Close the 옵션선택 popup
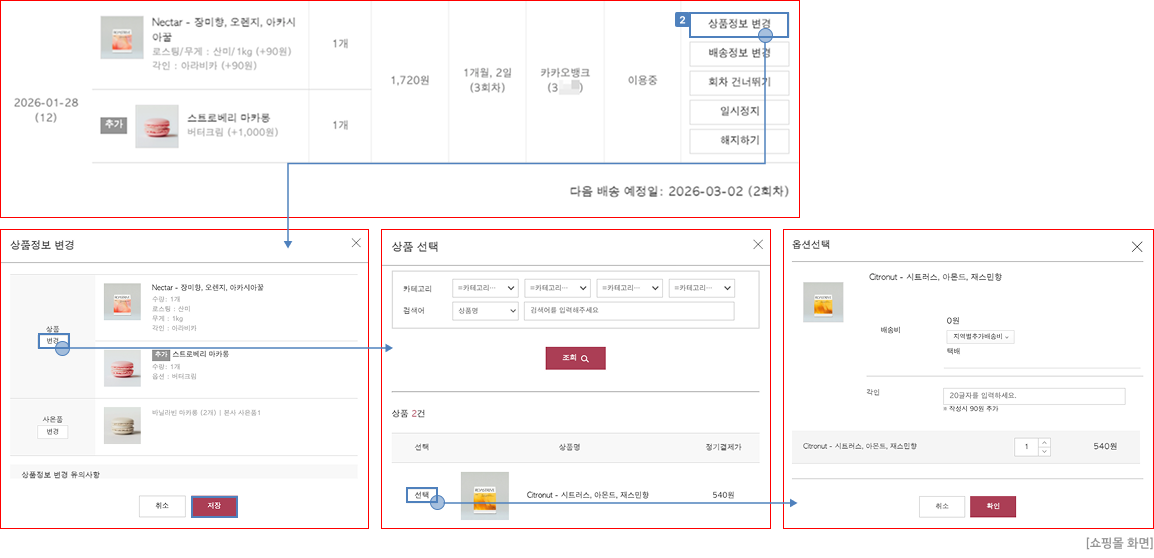Image resolution: width=1154 pixels, height=558 pixels. pos(1136,246)
